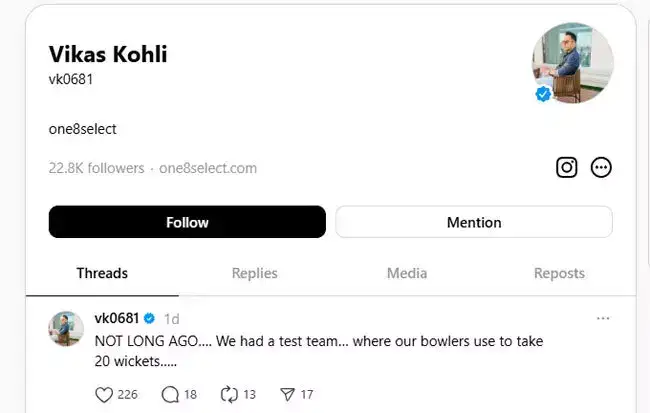
Task: Repost the thread using the repost icon
Action: [x=229, y=394]
